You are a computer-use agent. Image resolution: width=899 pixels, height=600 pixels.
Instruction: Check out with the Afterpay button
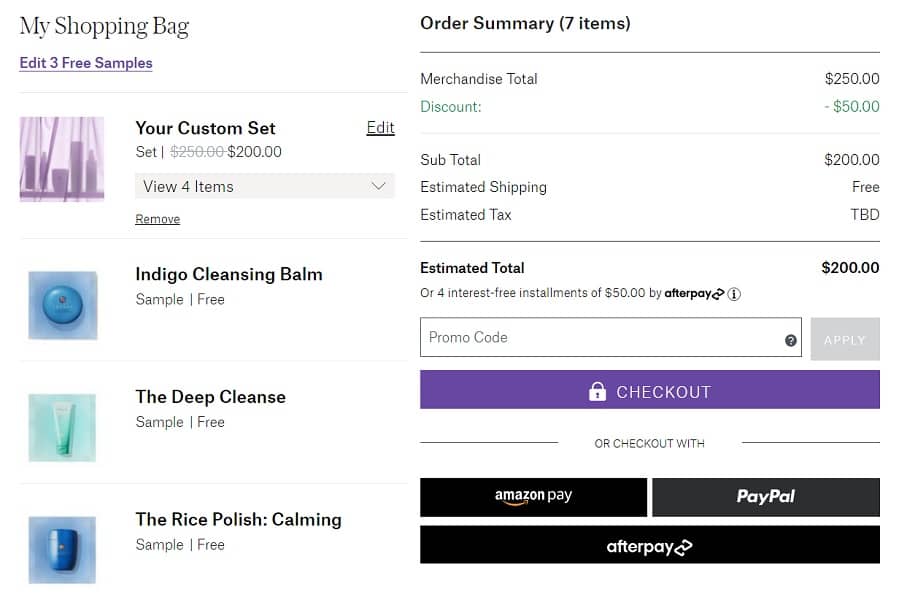tap(650, 546)
